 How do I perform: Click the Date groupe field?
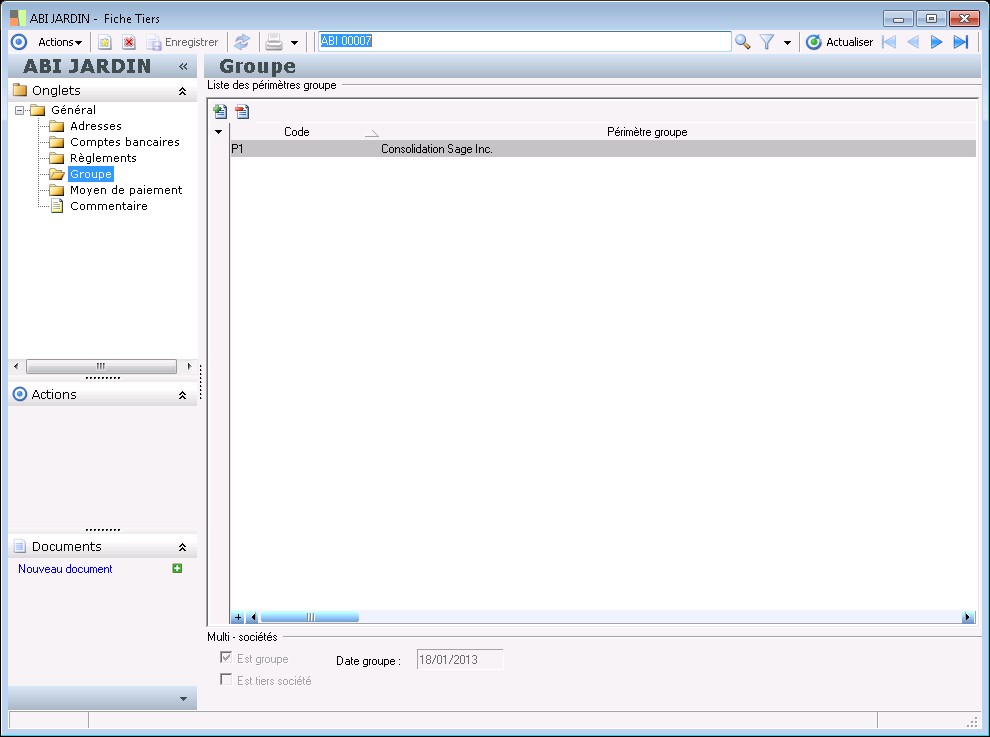click(x=460, y=660)
